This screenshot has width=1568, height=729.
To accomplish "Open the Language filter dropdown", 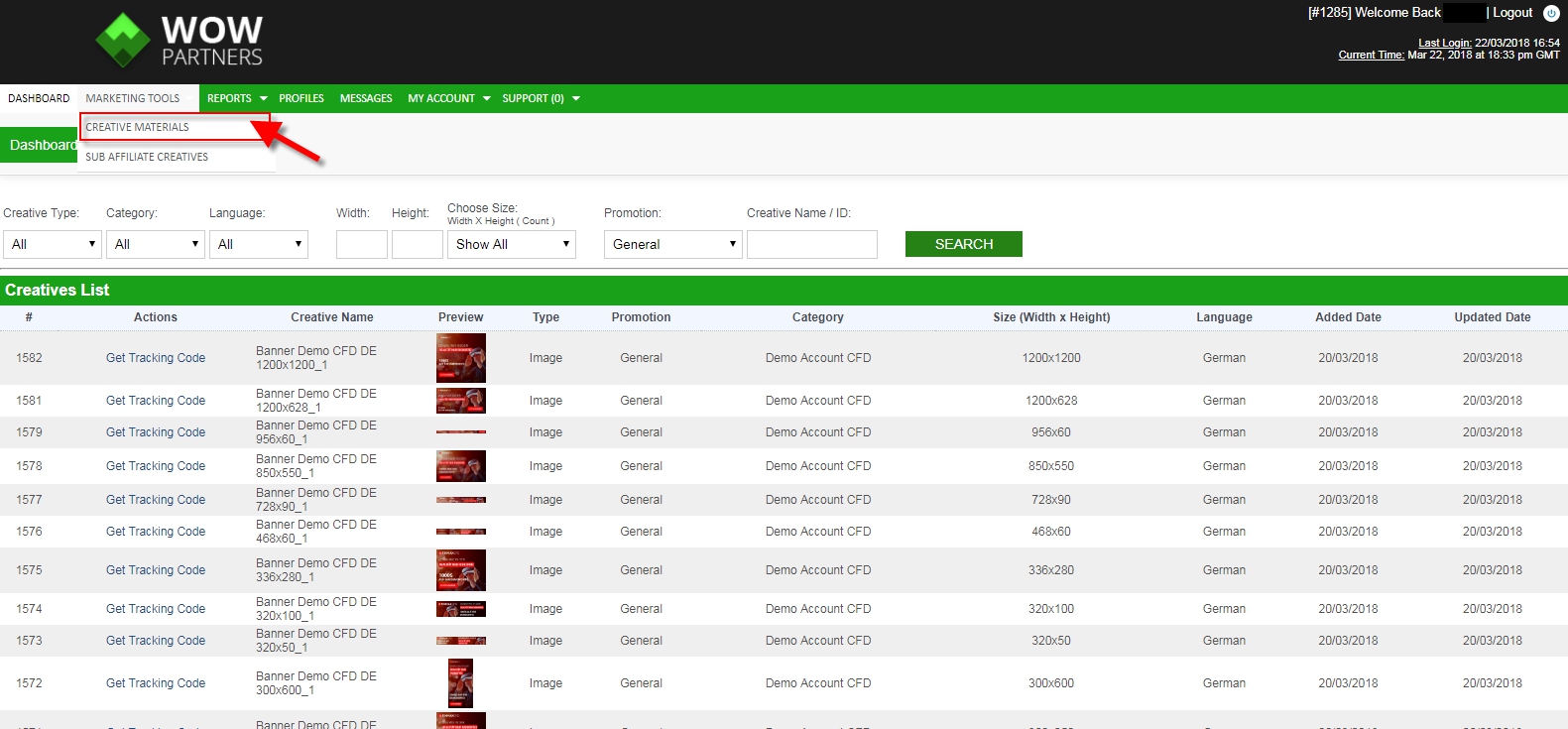I will point(259,244).
